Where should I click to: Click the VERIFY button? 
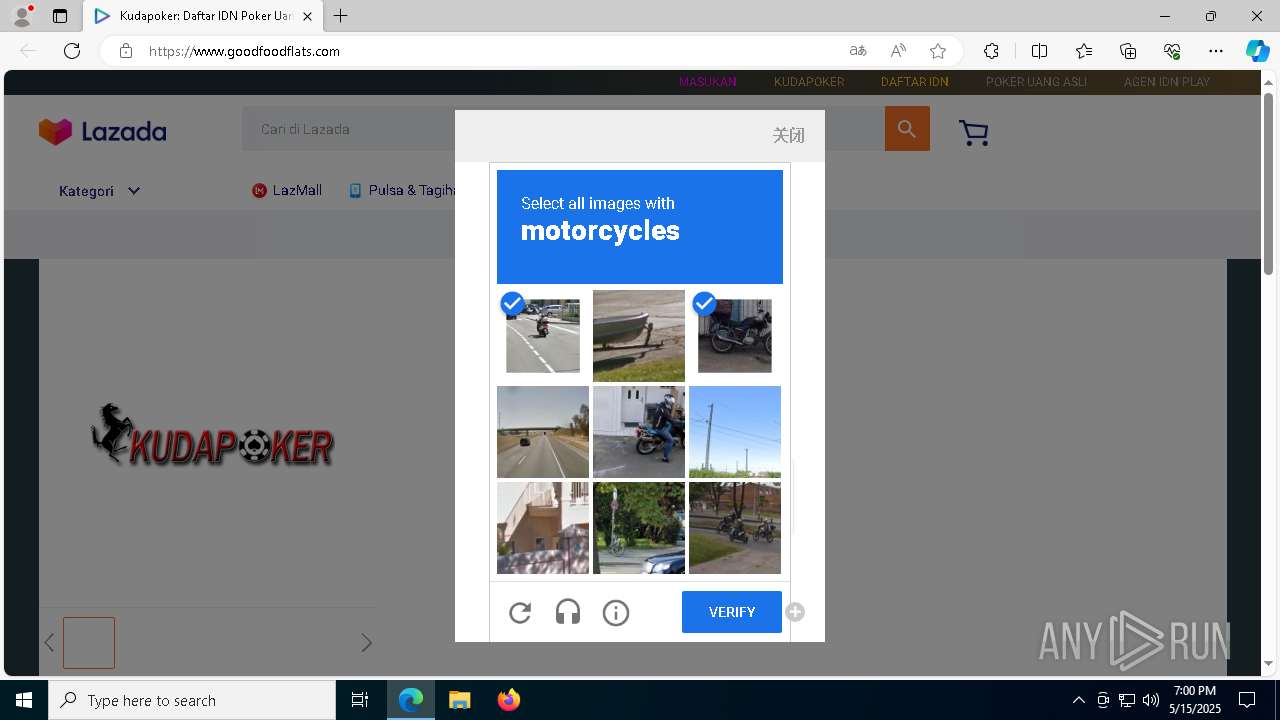tap(732, 612)
